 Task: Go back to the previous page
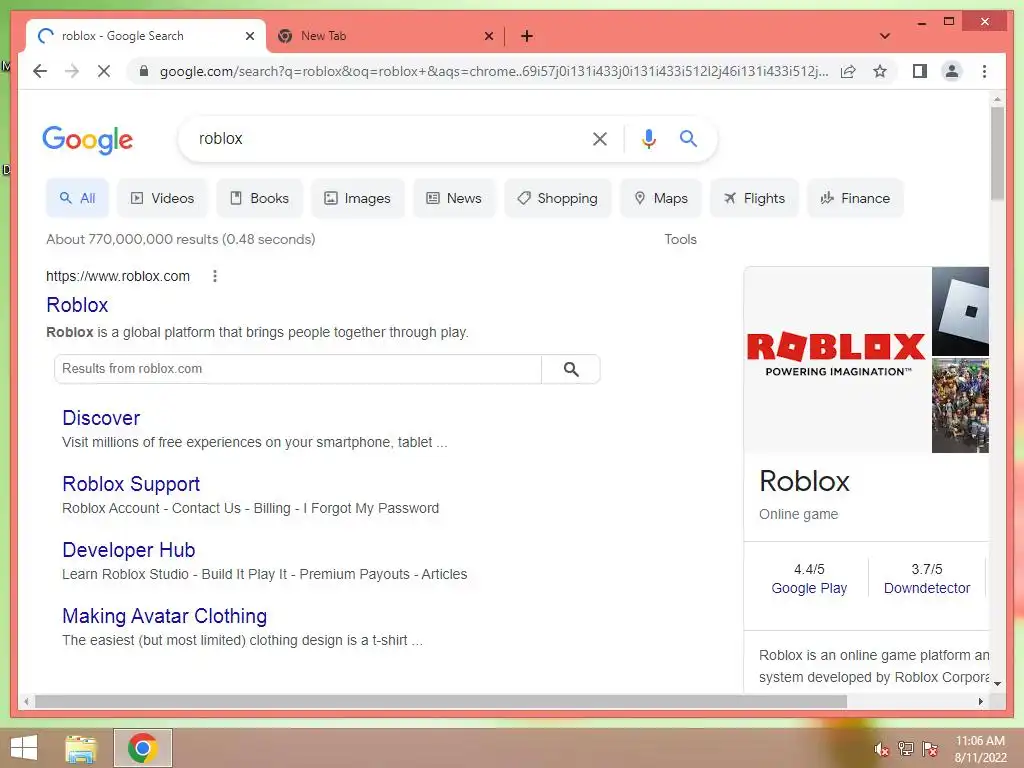pyautogui.click(x=40, y=71)
